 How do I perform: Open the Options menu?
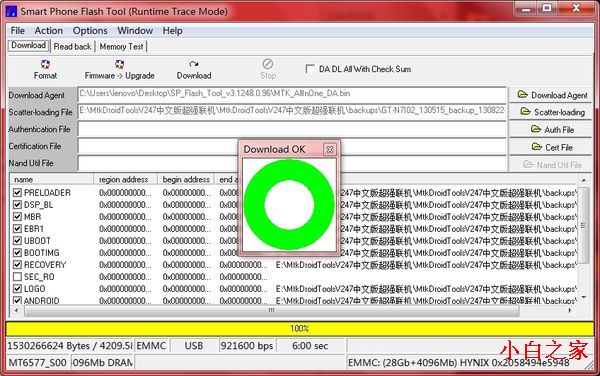click(90, 31)
